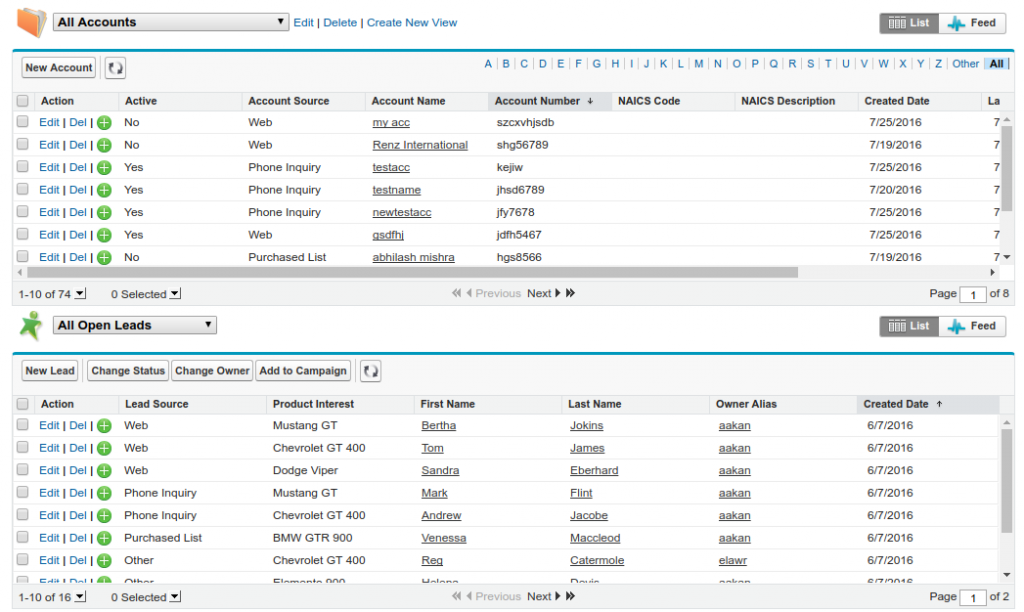
Task: Click the green plus icon on the testacc row
Action: click(103, 167)
